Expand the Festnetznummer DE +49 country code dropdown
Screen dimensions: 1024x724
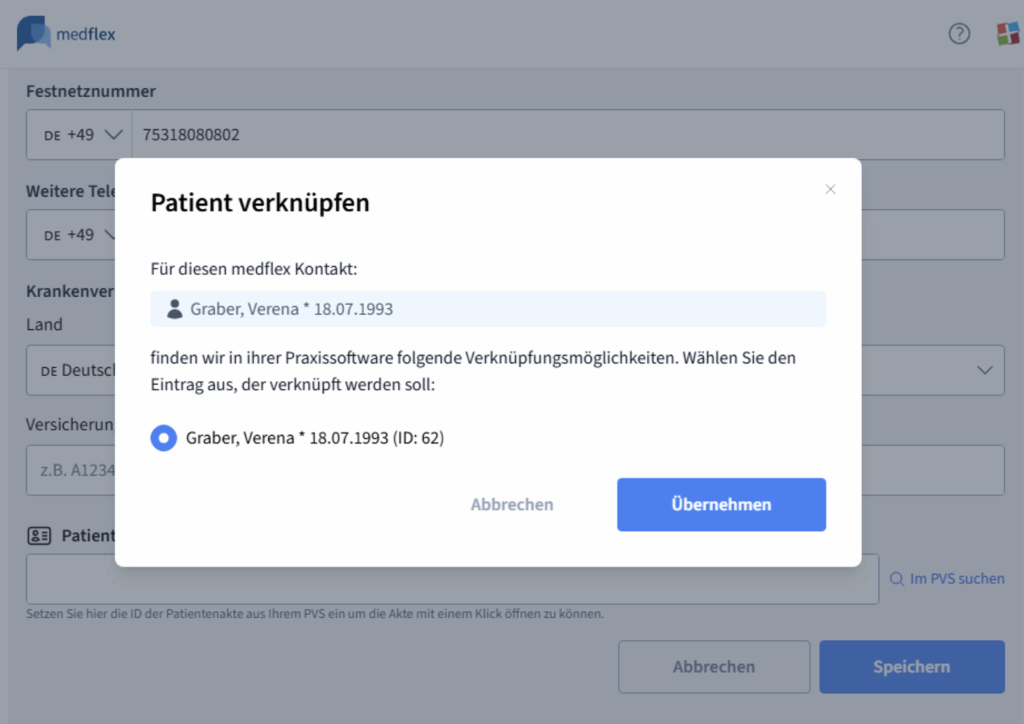tap(80, 134)
